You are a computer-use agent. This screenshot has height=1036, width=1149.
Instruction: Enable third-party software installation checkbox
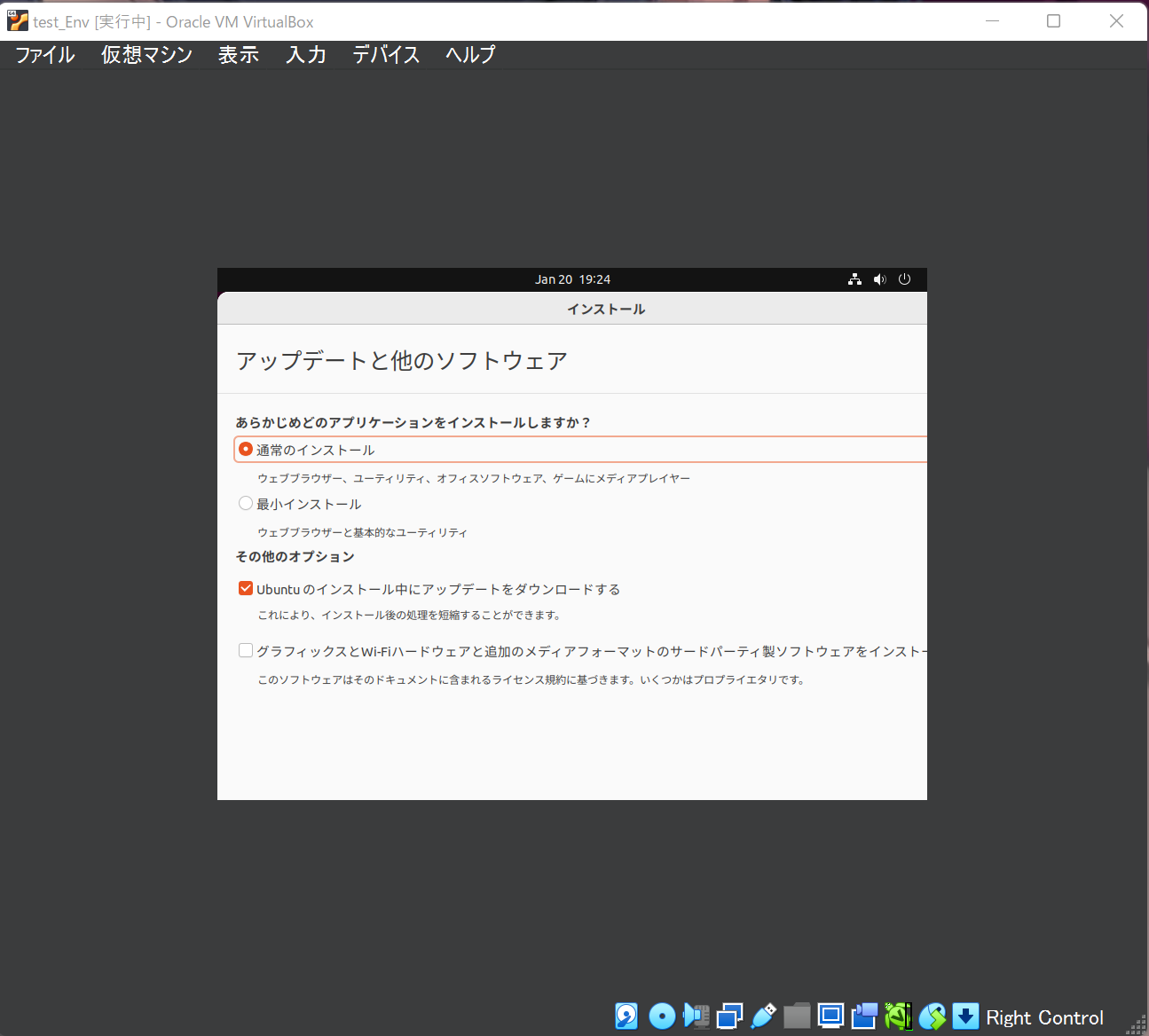(246, 651)
